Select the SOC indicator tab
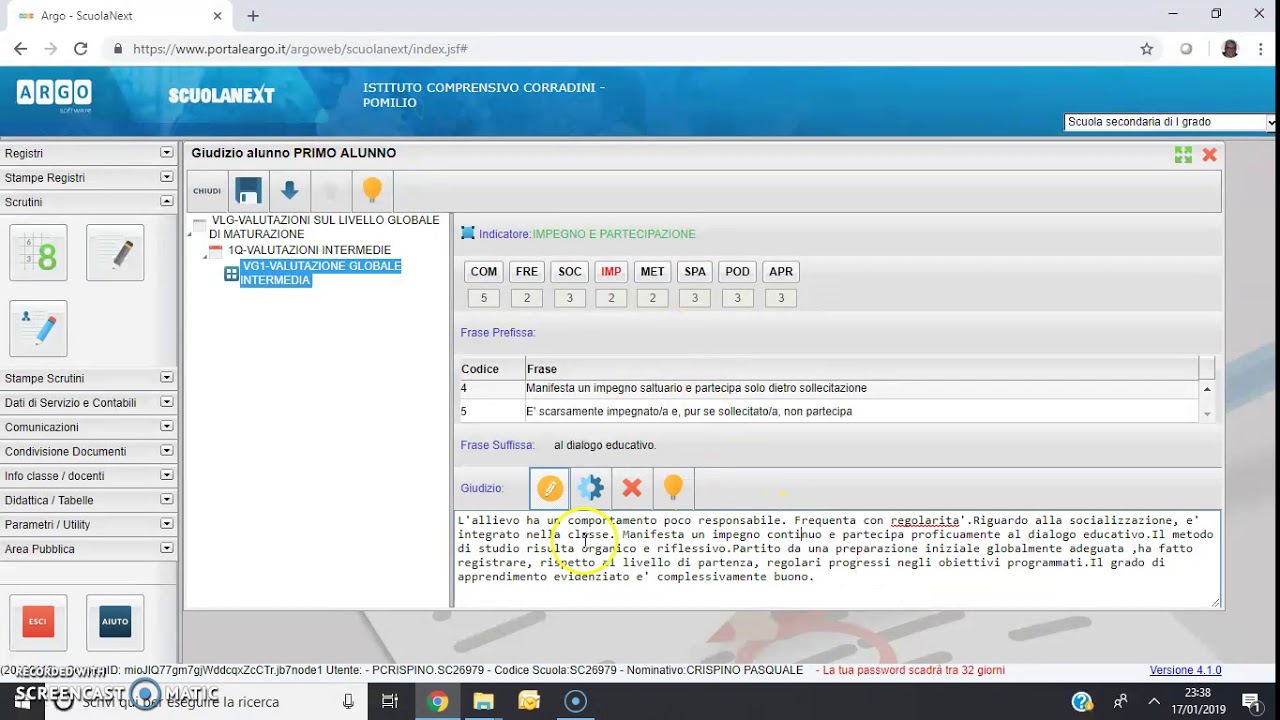The height and width of the screenshot is (720, 1280). click(x=570, y=272)
